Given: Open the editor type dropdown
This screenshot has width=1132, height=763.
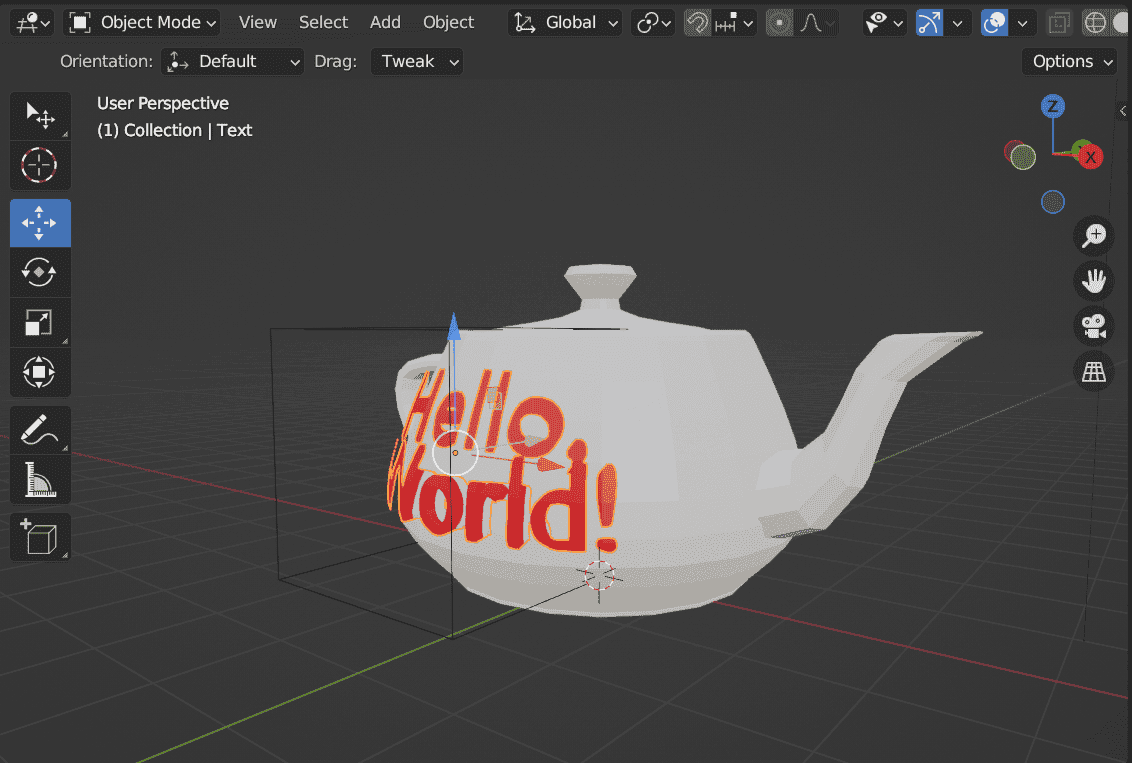Looking at the screenshot, I should click(33, 22).
